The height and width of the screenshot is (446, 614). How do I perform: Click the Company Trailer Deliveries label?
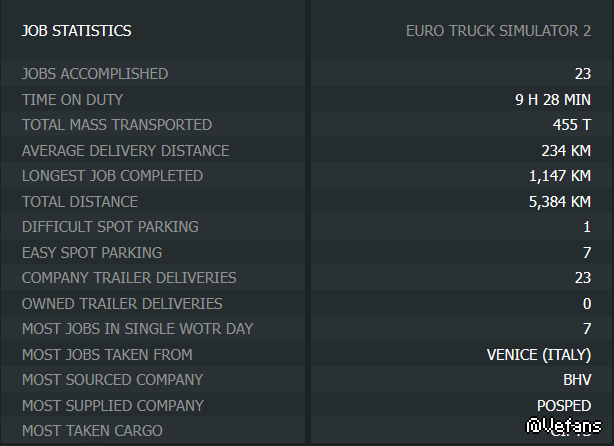pyautogui.click(x=129, y=278)
